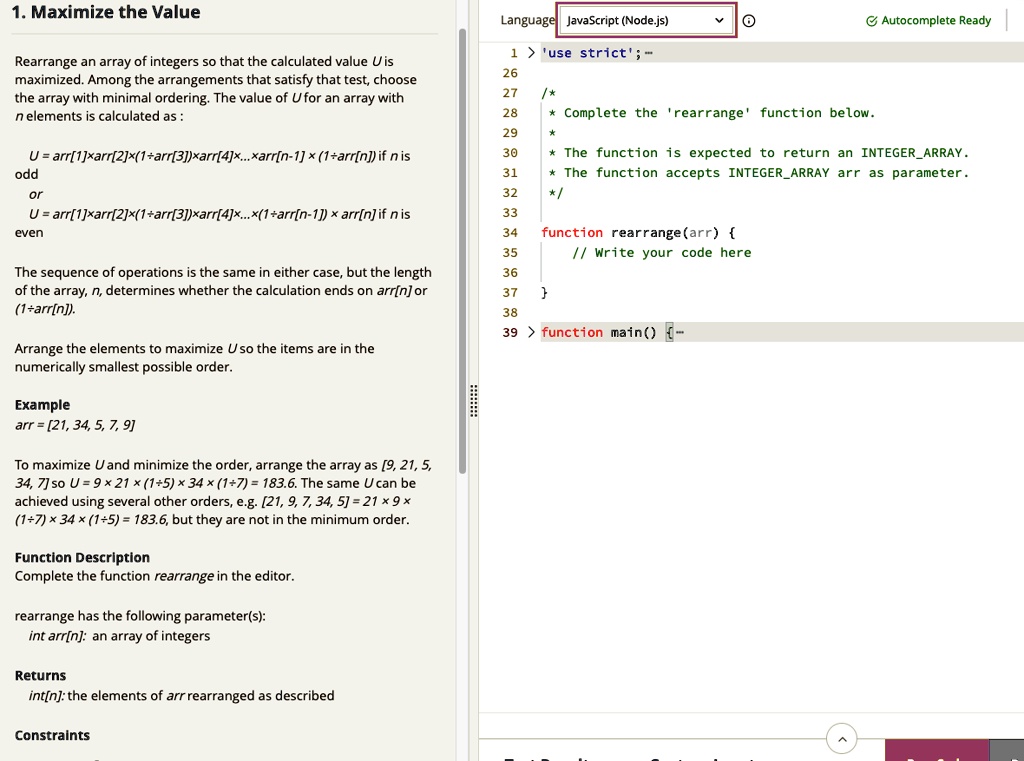1024x761 pixels.
Task: Click line number 34 in the editor gutter
Action: point(510,232)
